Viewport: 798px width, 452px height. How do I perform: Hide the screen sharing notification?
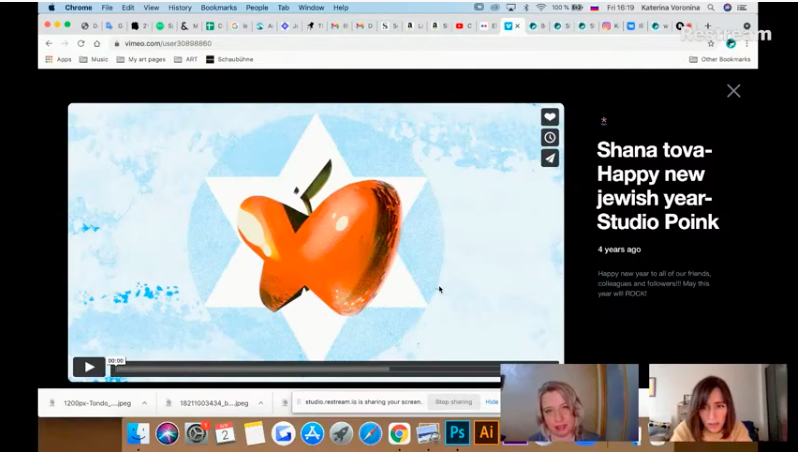[x=491, y=402]
